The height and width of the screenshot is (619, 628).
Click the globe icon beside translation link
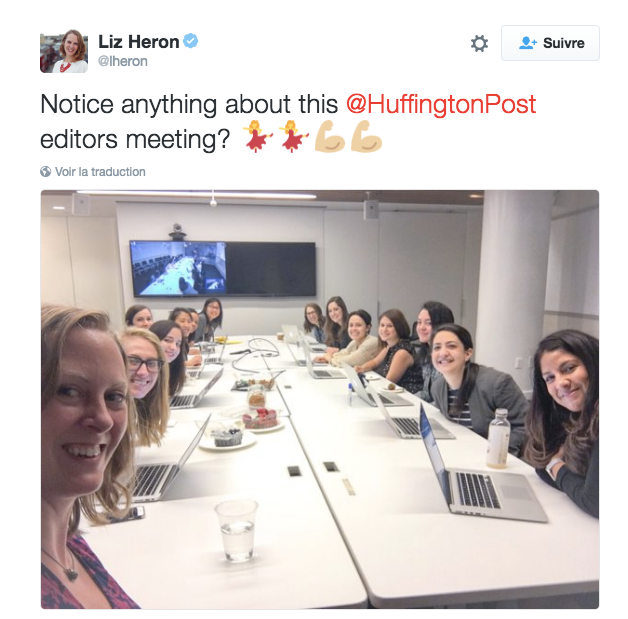[46, 172]
